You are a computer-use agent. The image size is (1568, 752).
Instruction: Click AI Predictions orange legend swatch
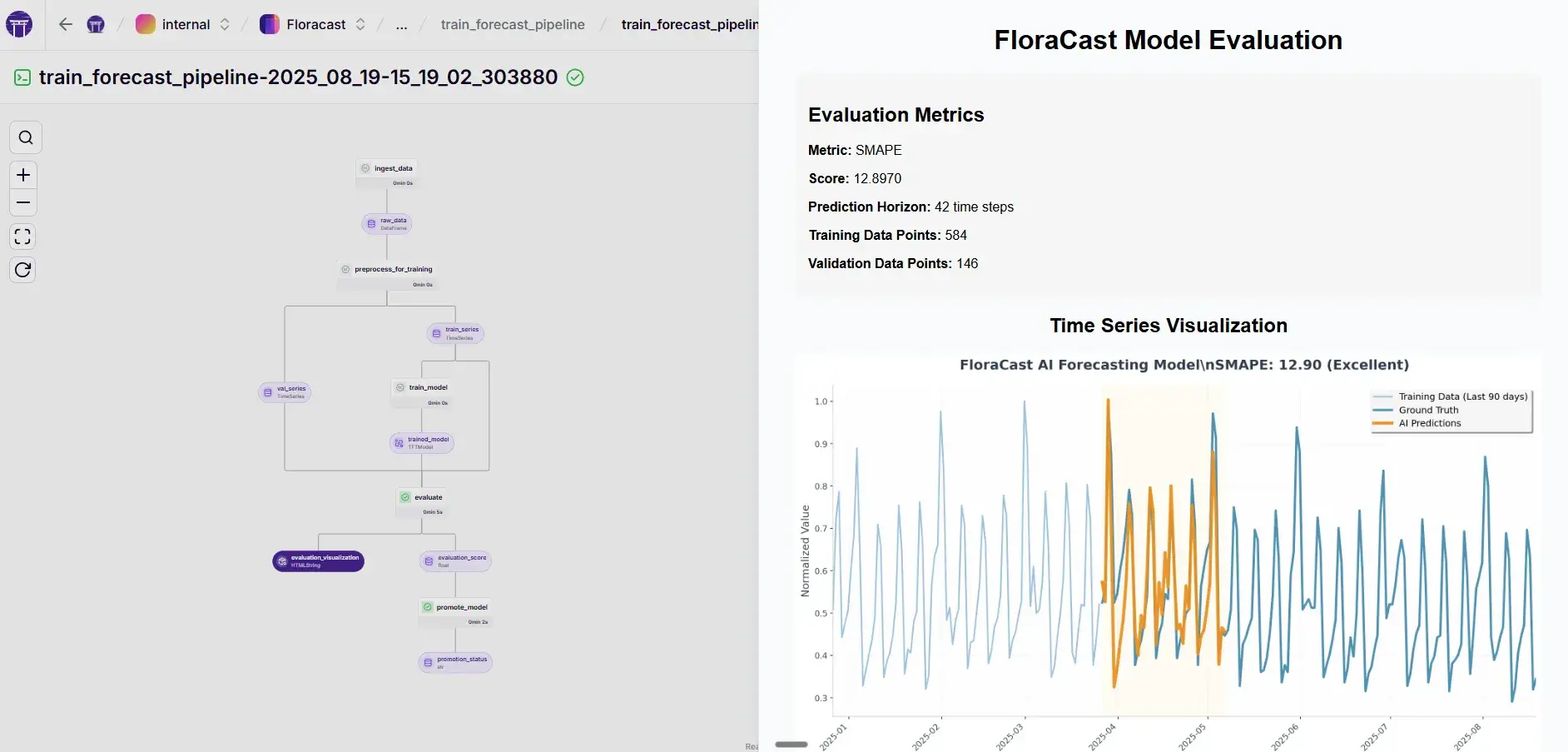1382,423
